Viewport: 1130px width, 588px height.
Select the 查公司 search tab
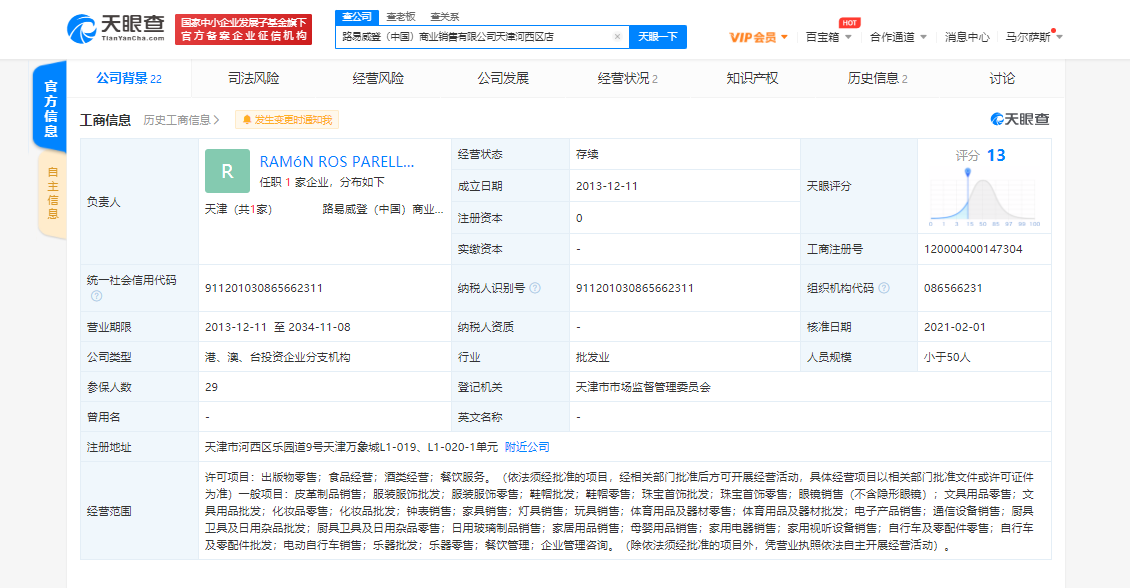pyautogui.click(x=357, y=16)
